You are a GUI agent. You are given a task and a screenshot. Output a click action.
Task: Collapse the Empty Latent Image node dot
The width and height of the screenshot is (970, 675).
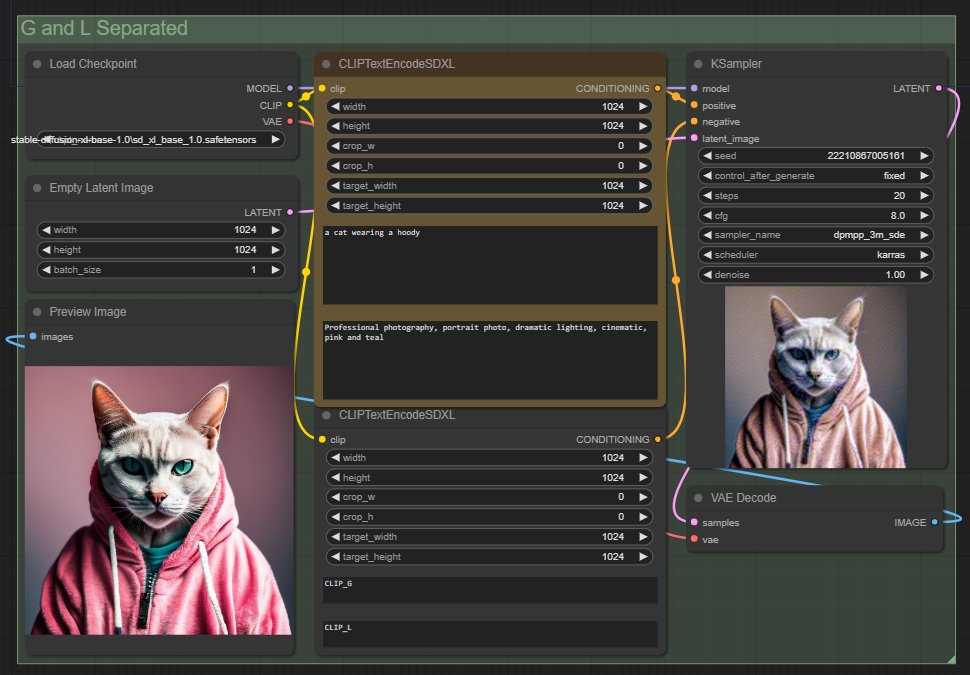pyautogui.click(x=37, y=188)
